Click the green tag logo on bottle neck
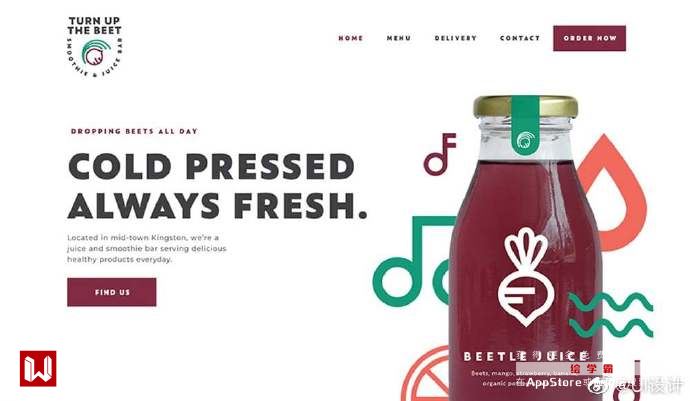Image resolution: width=690 pixels, height=401 pixels. [x=525, y=125]
